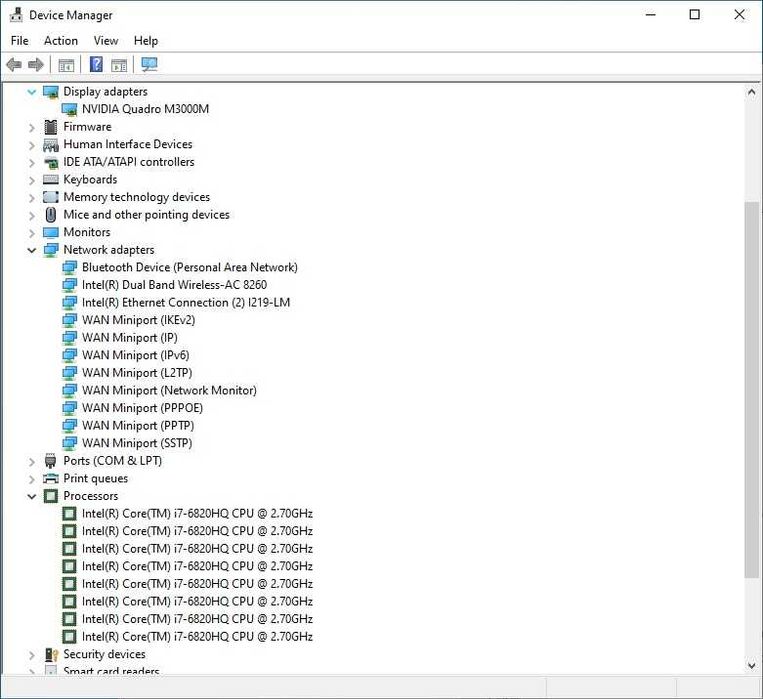The image size is (763, 699).
Task: Close the Device Manager window
Action: click(x=739, y=15)
